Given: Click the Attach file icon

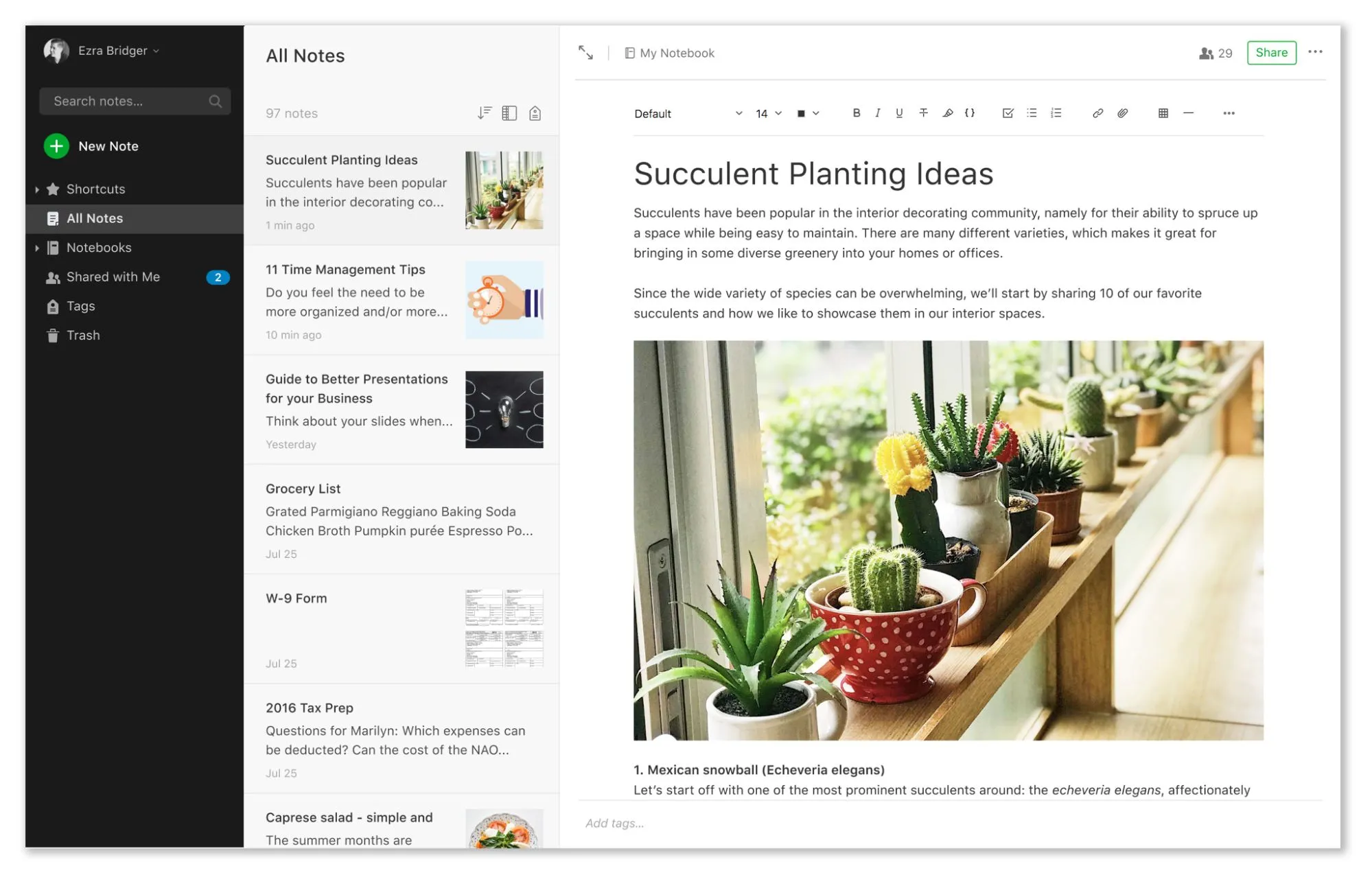Looking at the screenshot, I should point(1121,112).
